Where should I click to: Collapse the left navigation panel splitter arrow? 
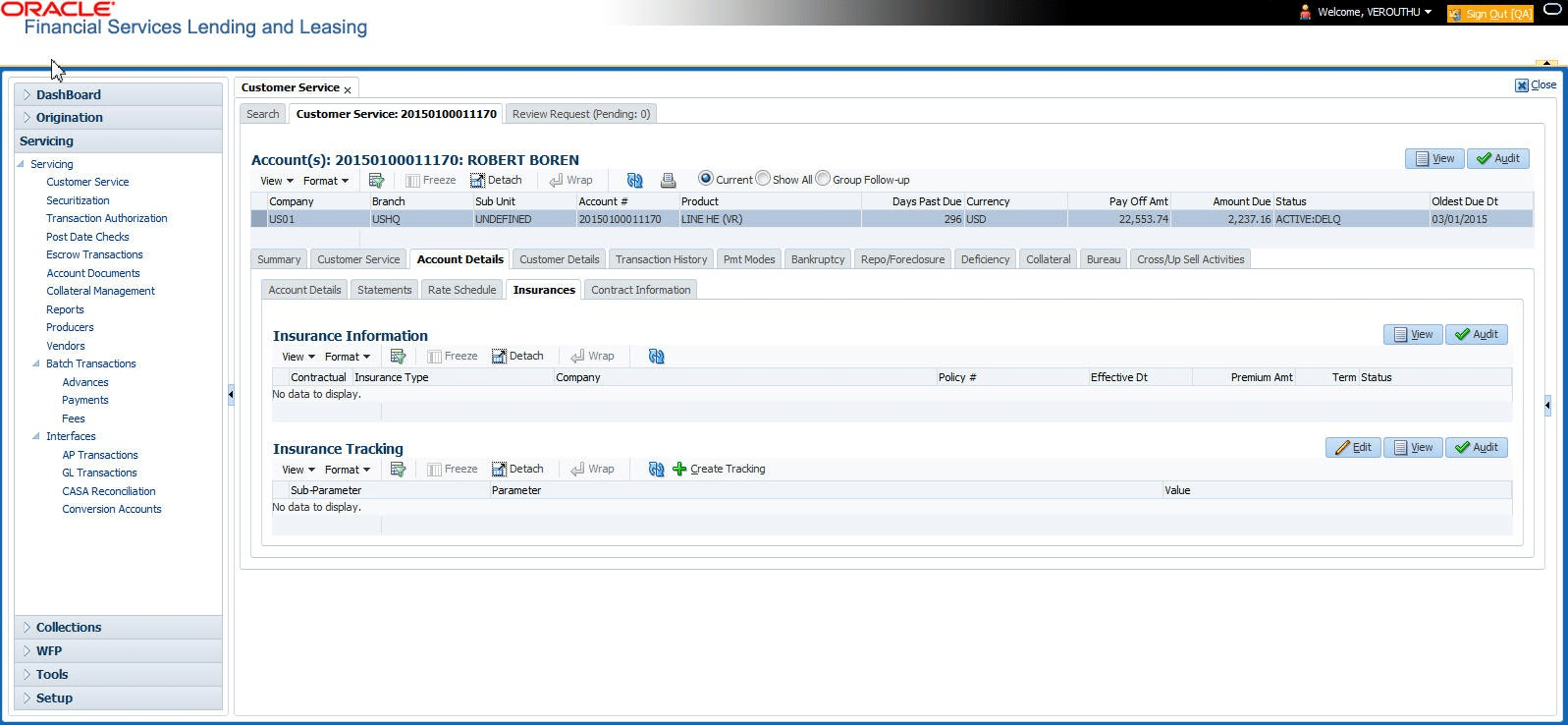[x=231, y=395]
